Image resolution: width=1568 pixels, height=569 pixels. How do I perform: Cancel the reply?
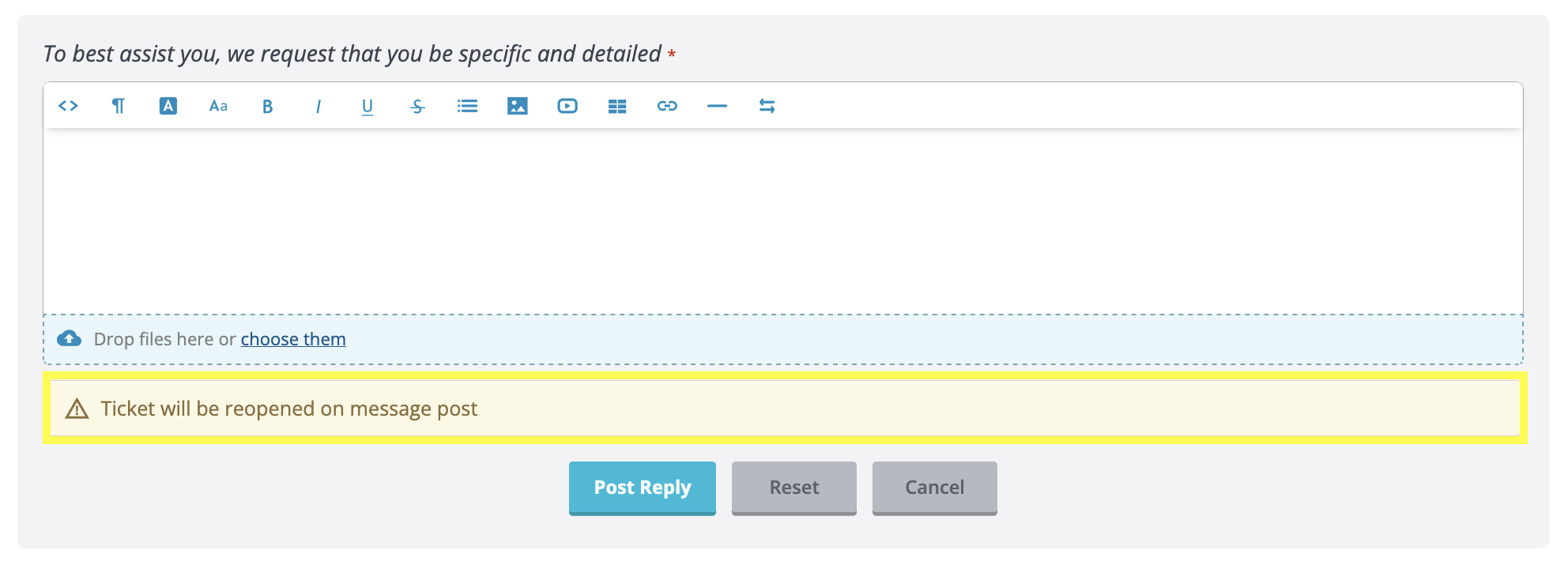934,488
